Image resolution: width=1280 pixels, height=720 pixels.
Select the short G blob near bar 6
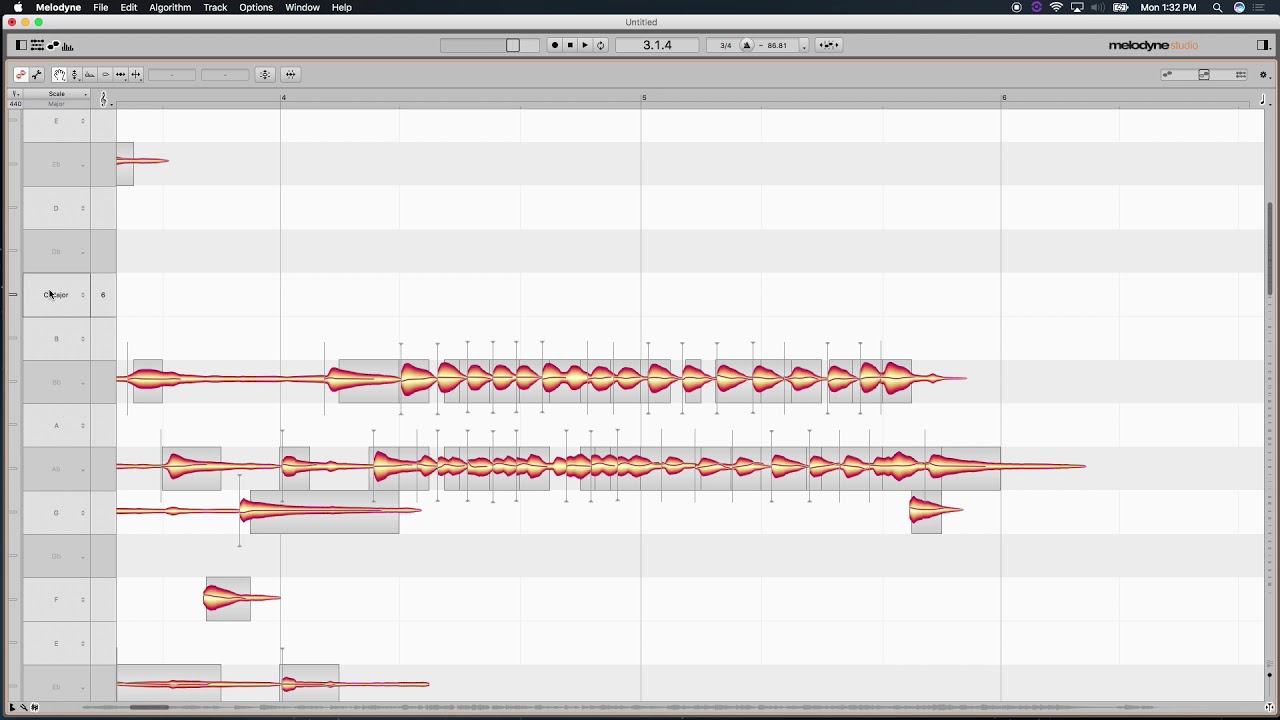tap(929, 511)
